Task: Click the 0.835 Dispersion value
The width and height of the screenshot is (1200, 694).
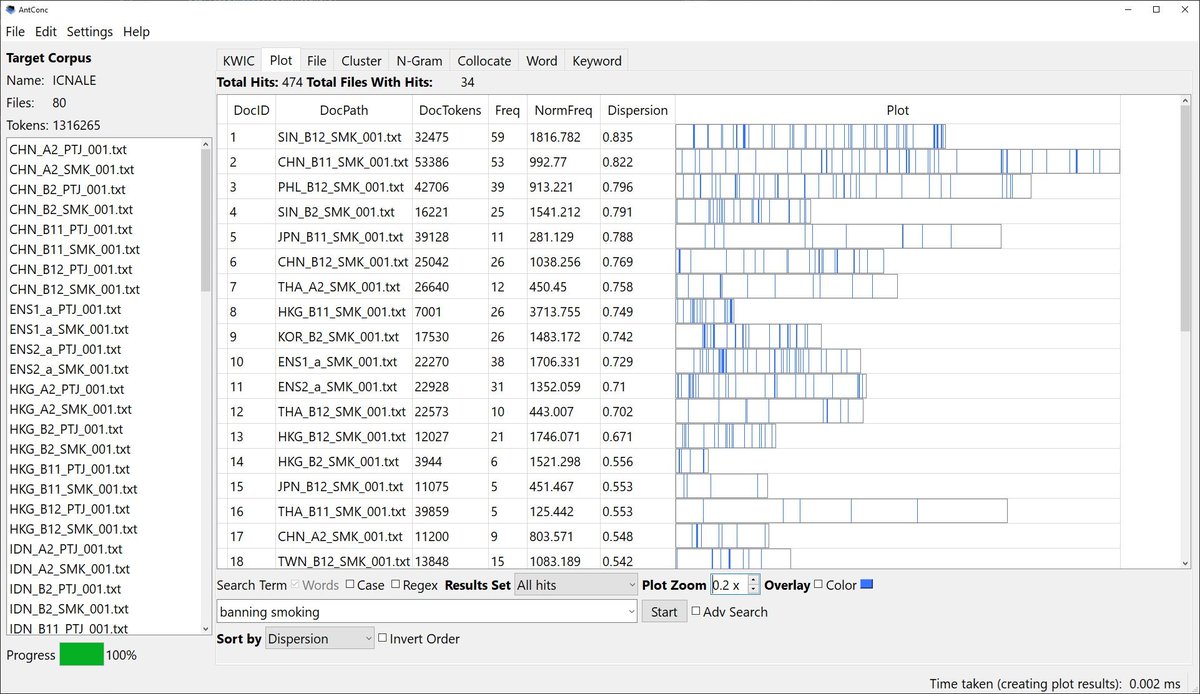Action: pos(617,136)
